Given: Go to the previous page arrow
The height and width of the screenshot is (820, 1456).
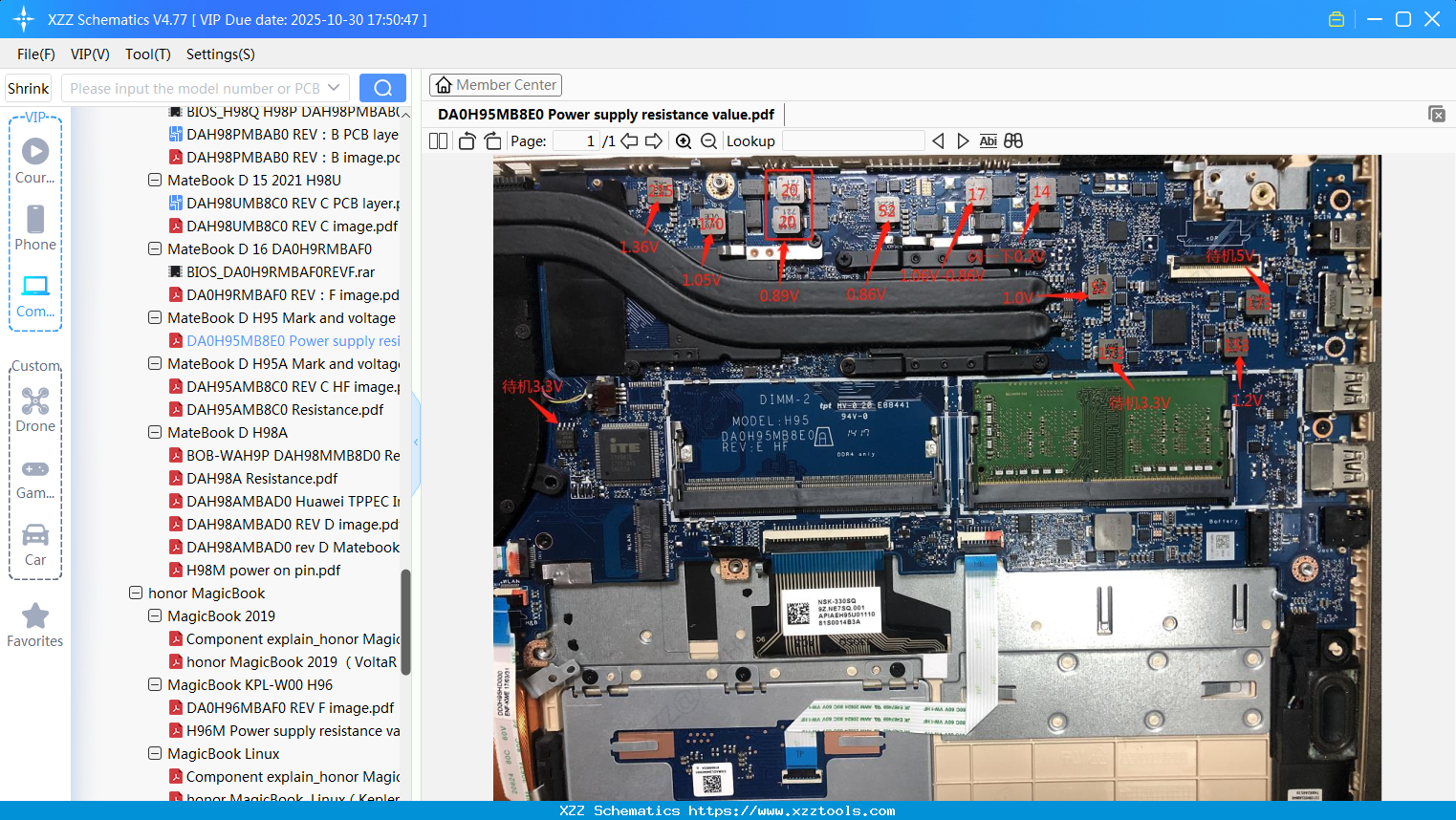Looking at the screenshot, I should point(629,141).
